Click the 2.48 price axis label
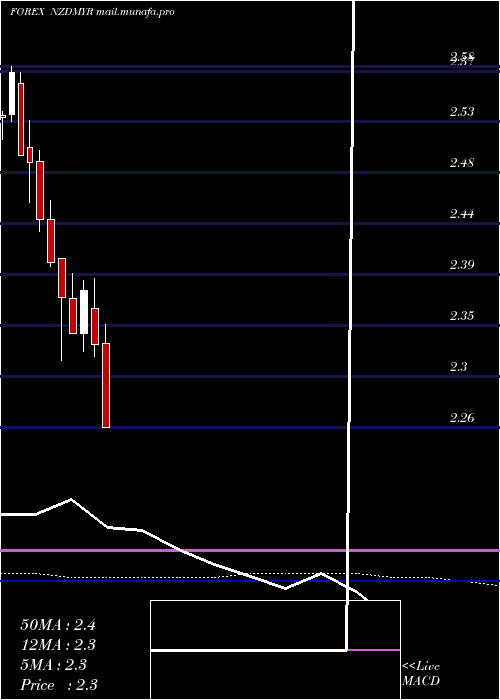 [x=462, y=163]
